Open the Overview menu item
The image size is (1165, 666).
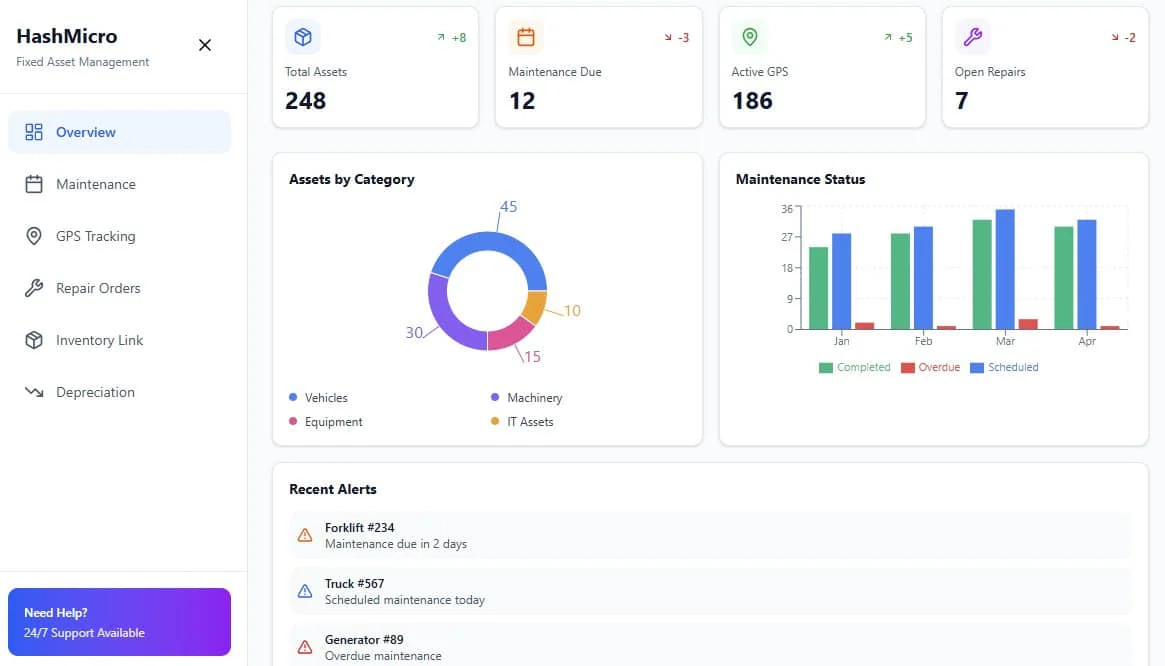120,132
